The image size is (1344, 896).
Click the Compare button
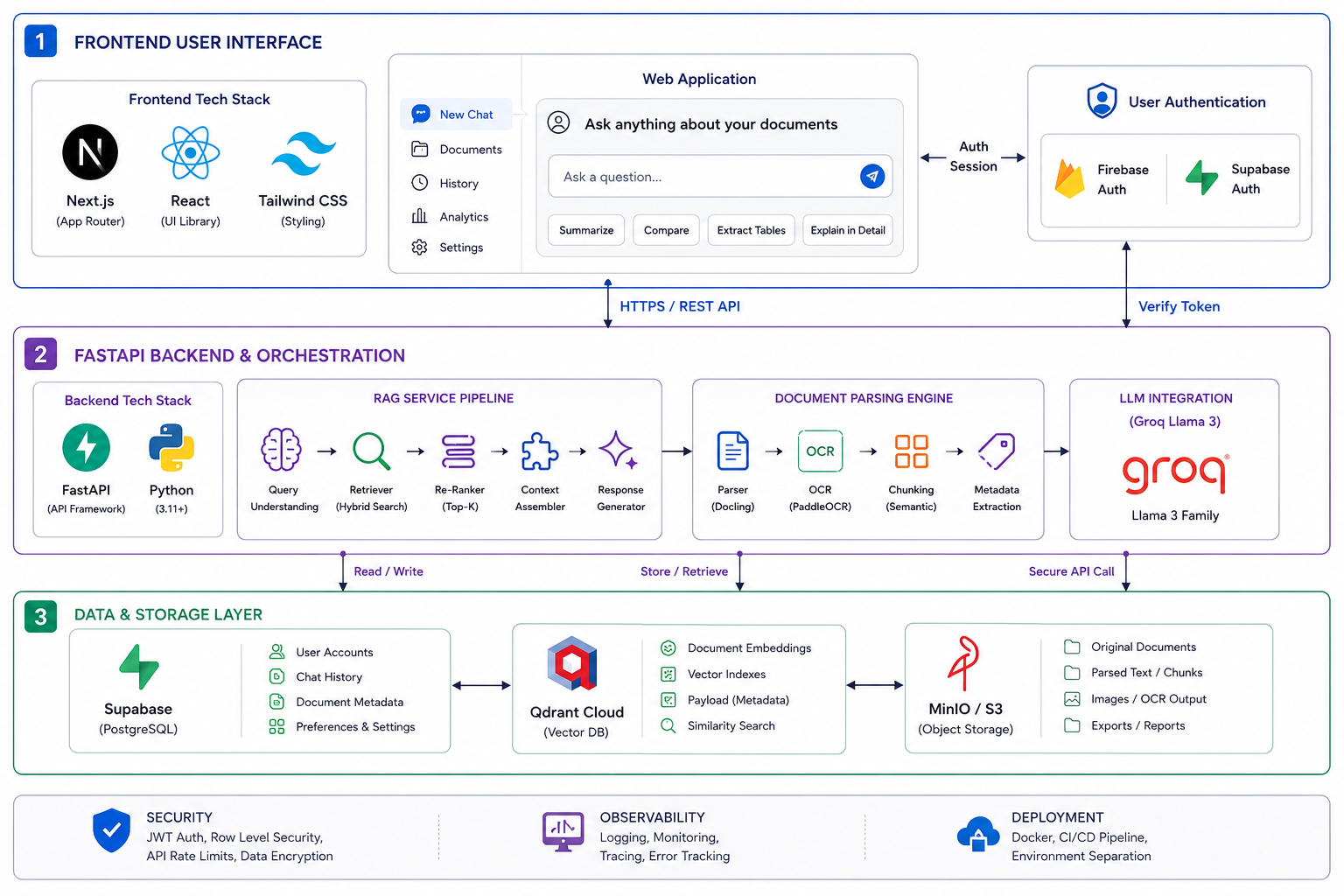point(666,230)
